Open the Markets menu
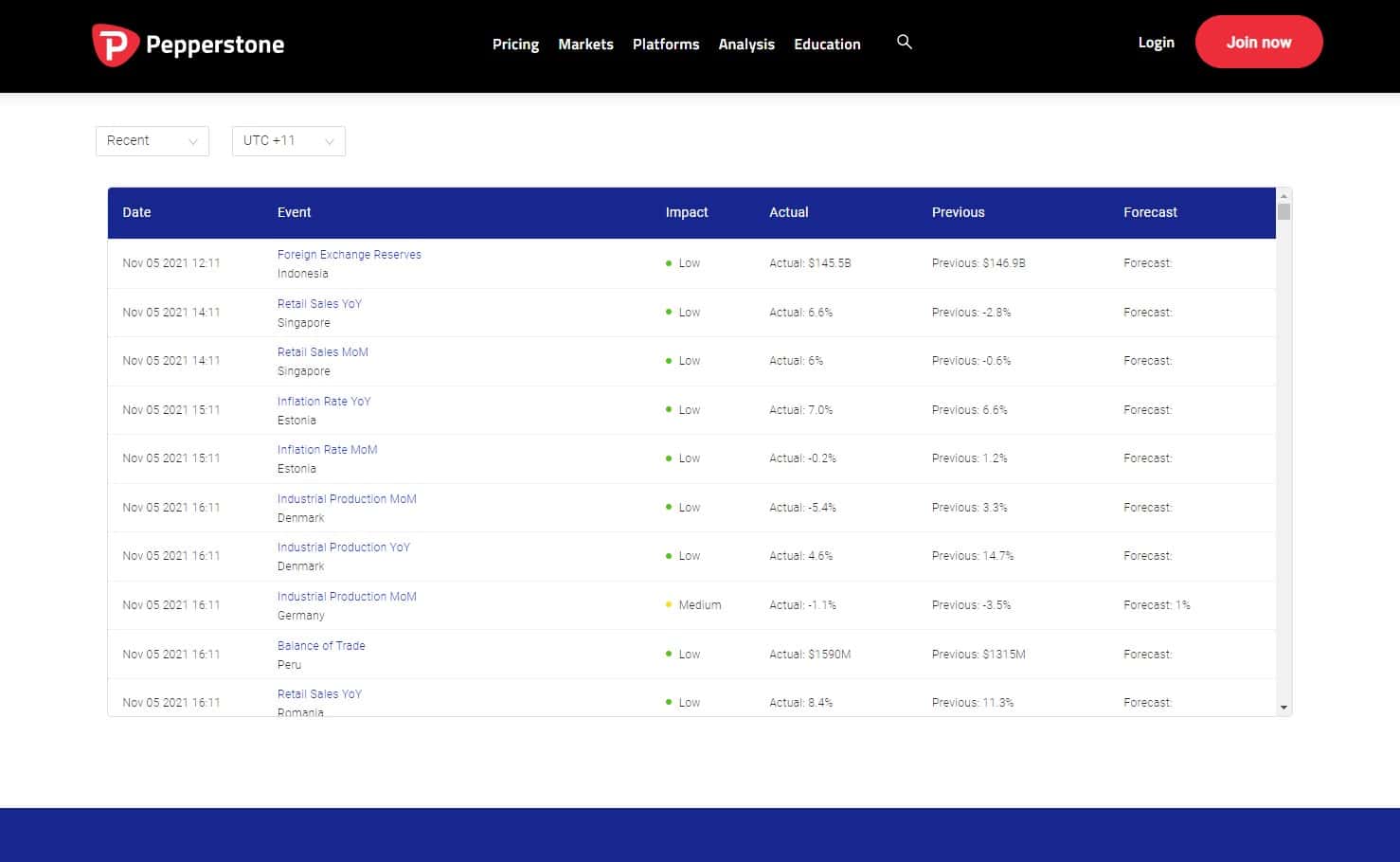The height and width of the screenshot is (862, 1400). pyautogui.click(x=585, y=45)
